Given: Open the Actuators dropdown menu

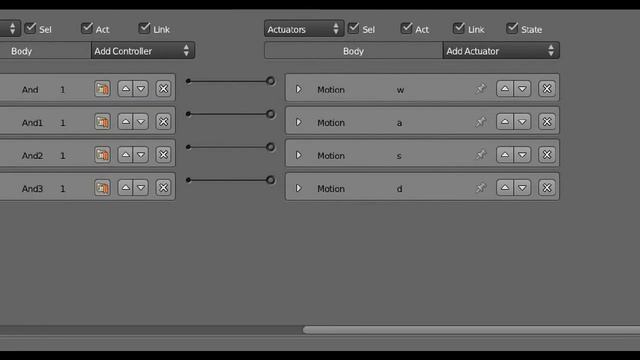Looking at the screenshot, I should coord(304,29).
